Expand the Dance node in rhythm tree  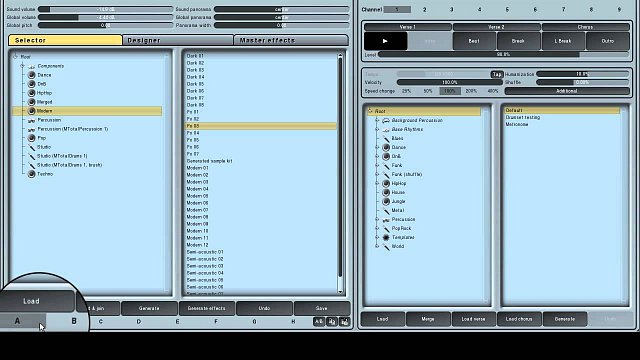[377, 147]
